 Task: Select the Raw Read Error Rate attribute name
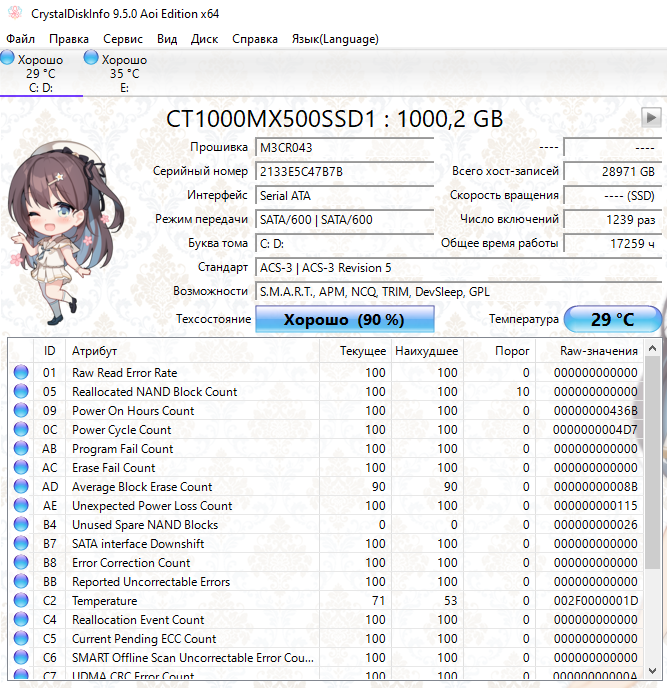(125, 373)
